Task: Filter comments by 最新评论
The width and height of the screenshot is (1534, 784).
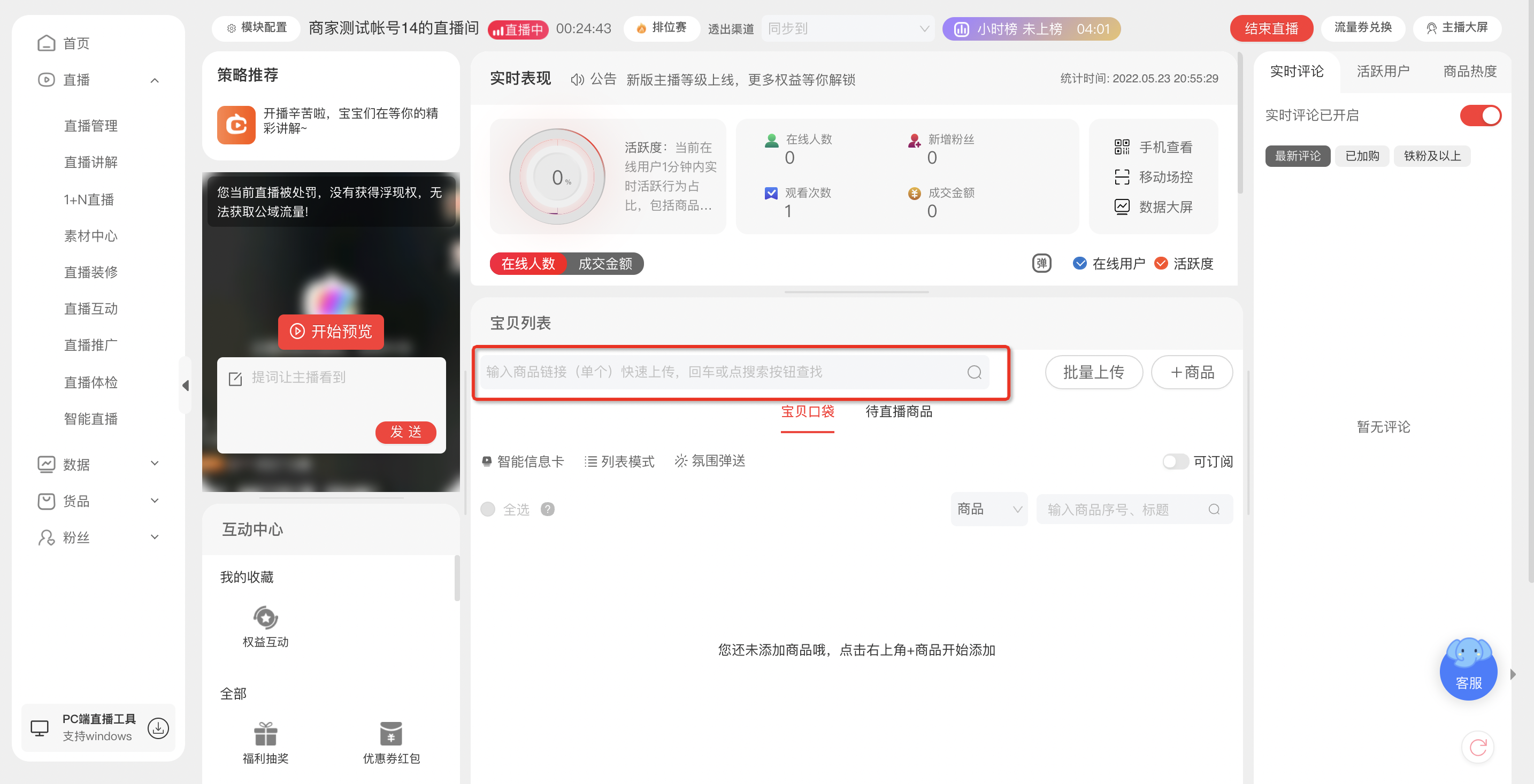Action: coord(1297,156)
